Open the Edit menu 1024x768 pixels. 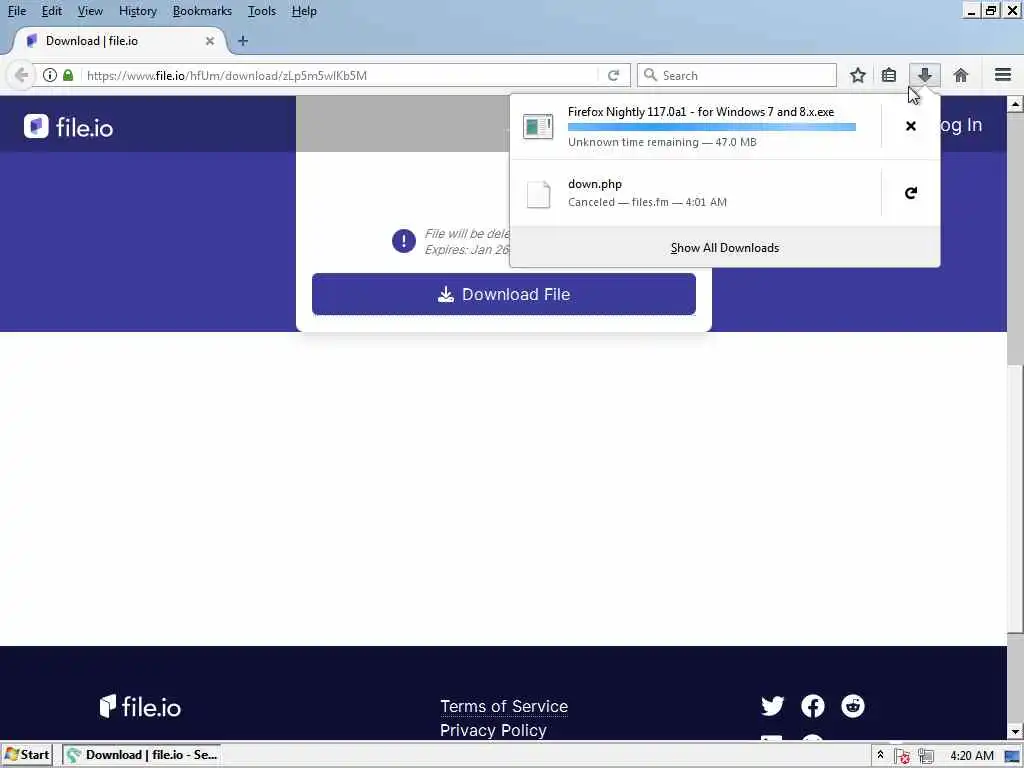(x=52, y=11)
